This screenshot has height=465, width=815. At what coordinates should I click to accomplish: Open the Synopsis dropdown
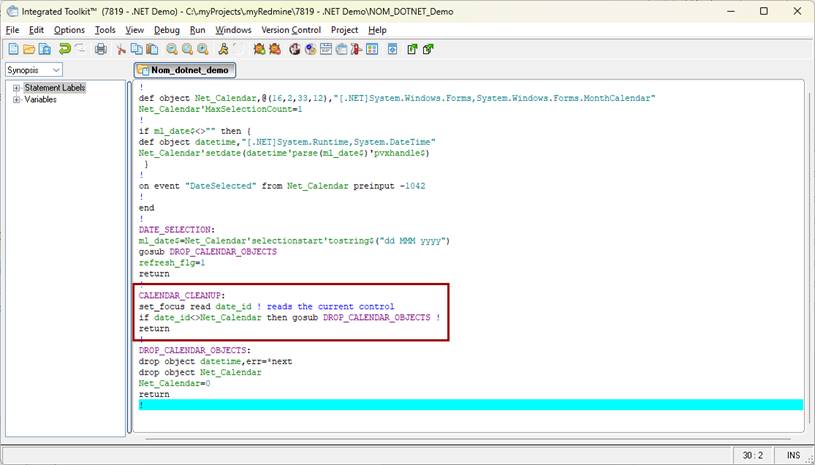pyautogui.click(x=34, y=70)
